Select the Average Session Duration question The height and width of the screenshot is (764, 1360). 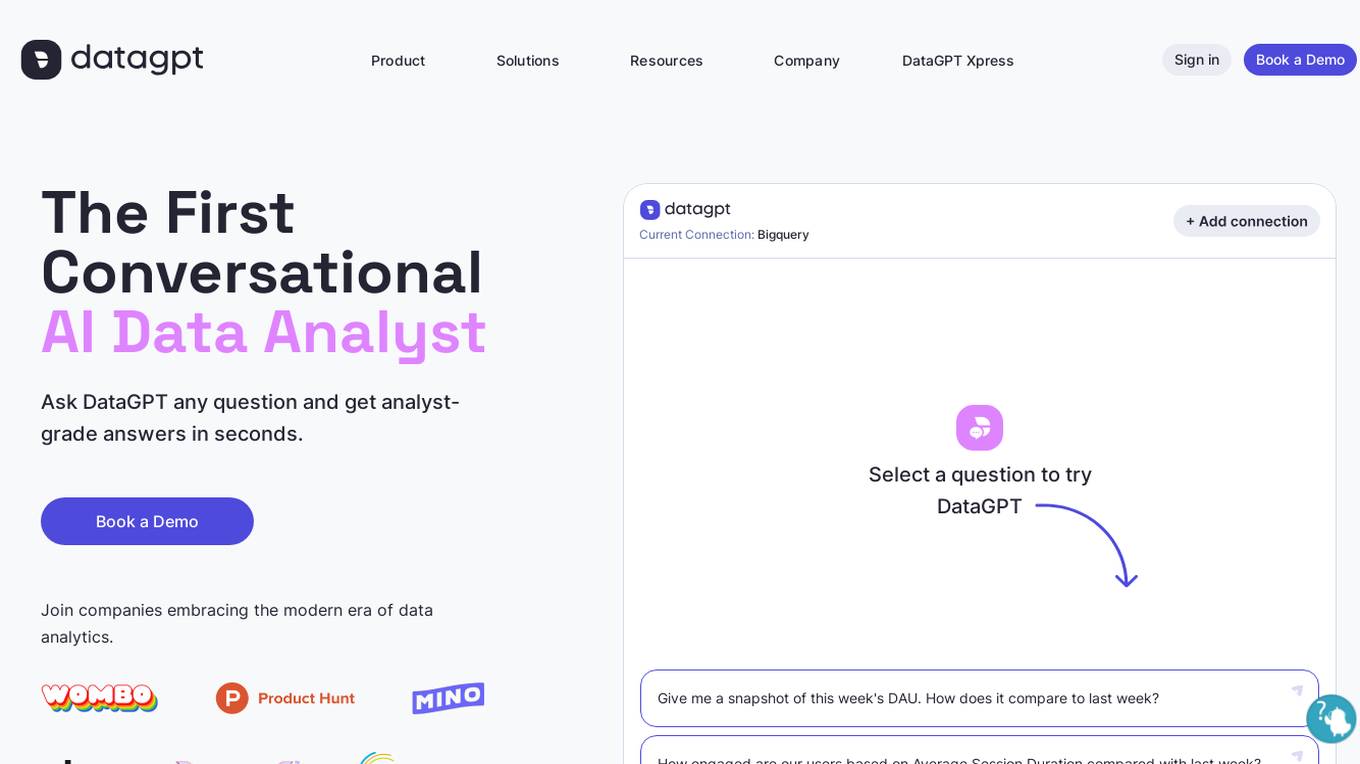click(x=979, y=751)
